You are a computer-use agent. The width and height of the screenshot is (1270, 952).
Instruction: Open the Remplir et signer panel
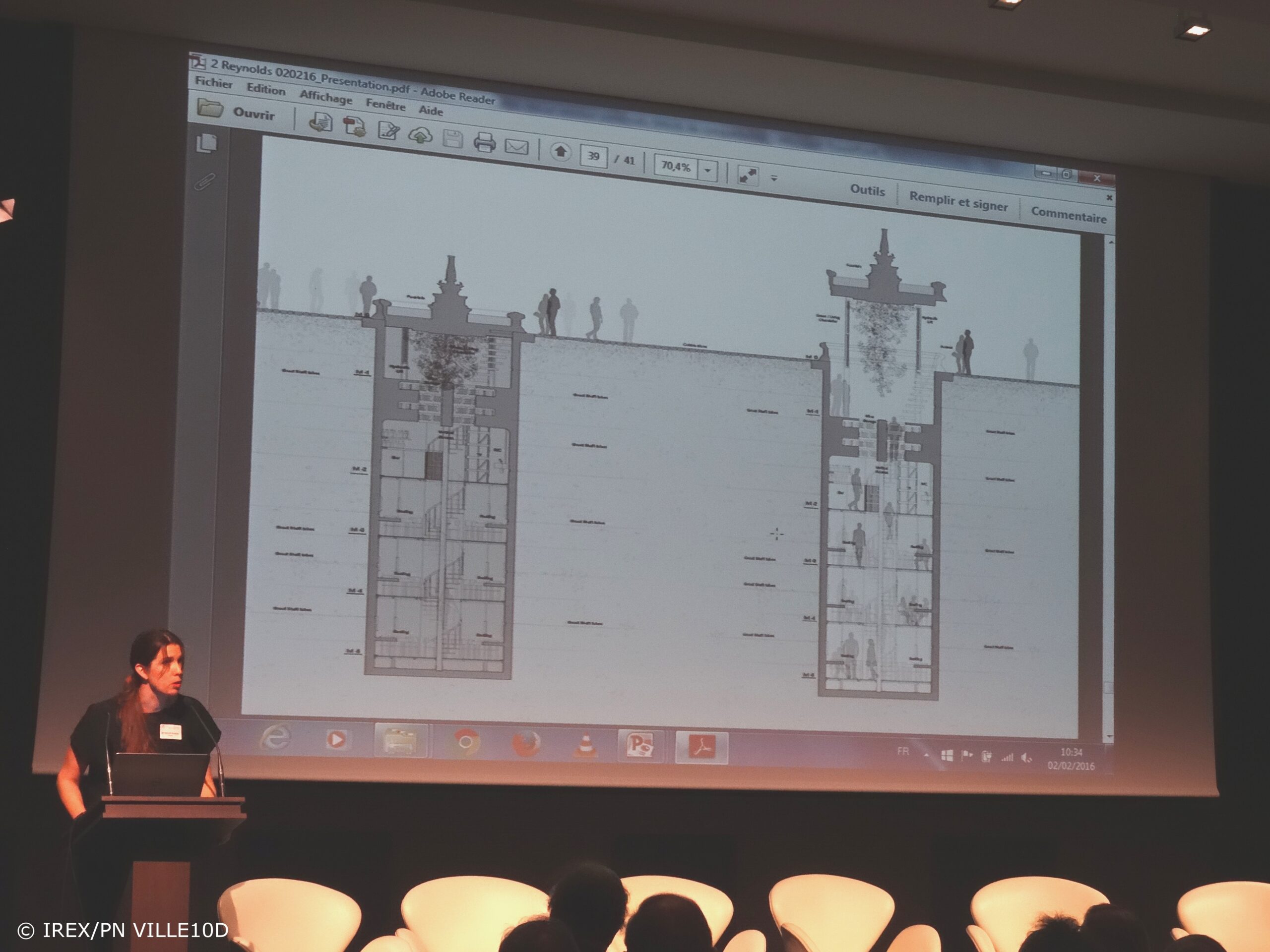pyautogui.click(x=958, y=201)
